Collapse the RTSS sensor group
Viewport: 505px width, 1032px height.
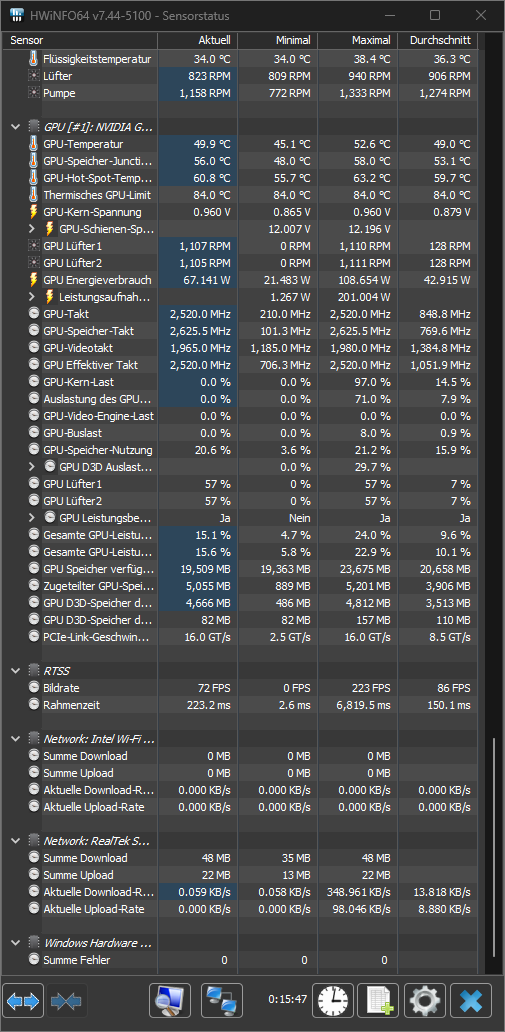[x=16, y=671]
